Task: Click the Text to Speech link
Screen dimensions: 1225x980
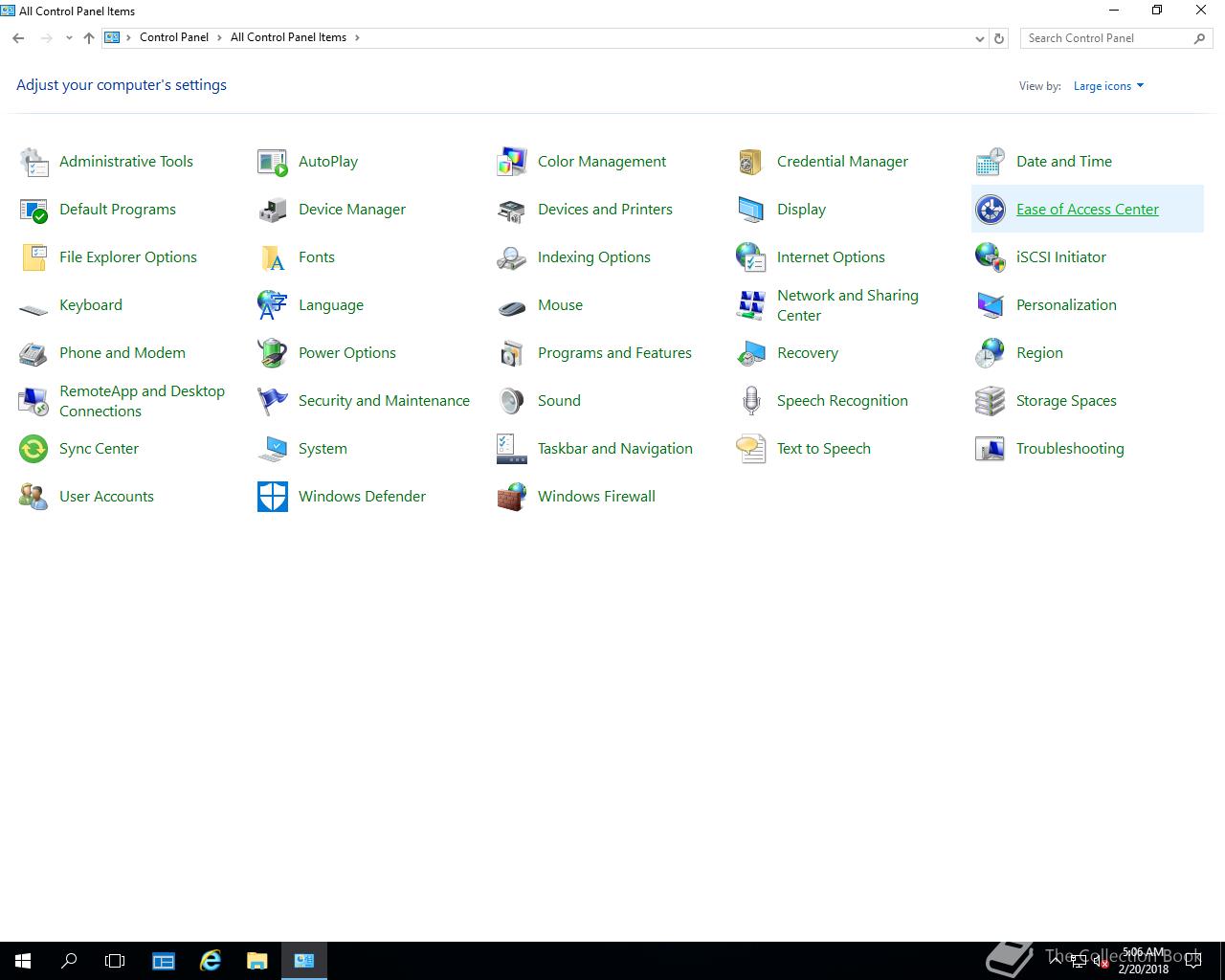Action: [824, 449]
